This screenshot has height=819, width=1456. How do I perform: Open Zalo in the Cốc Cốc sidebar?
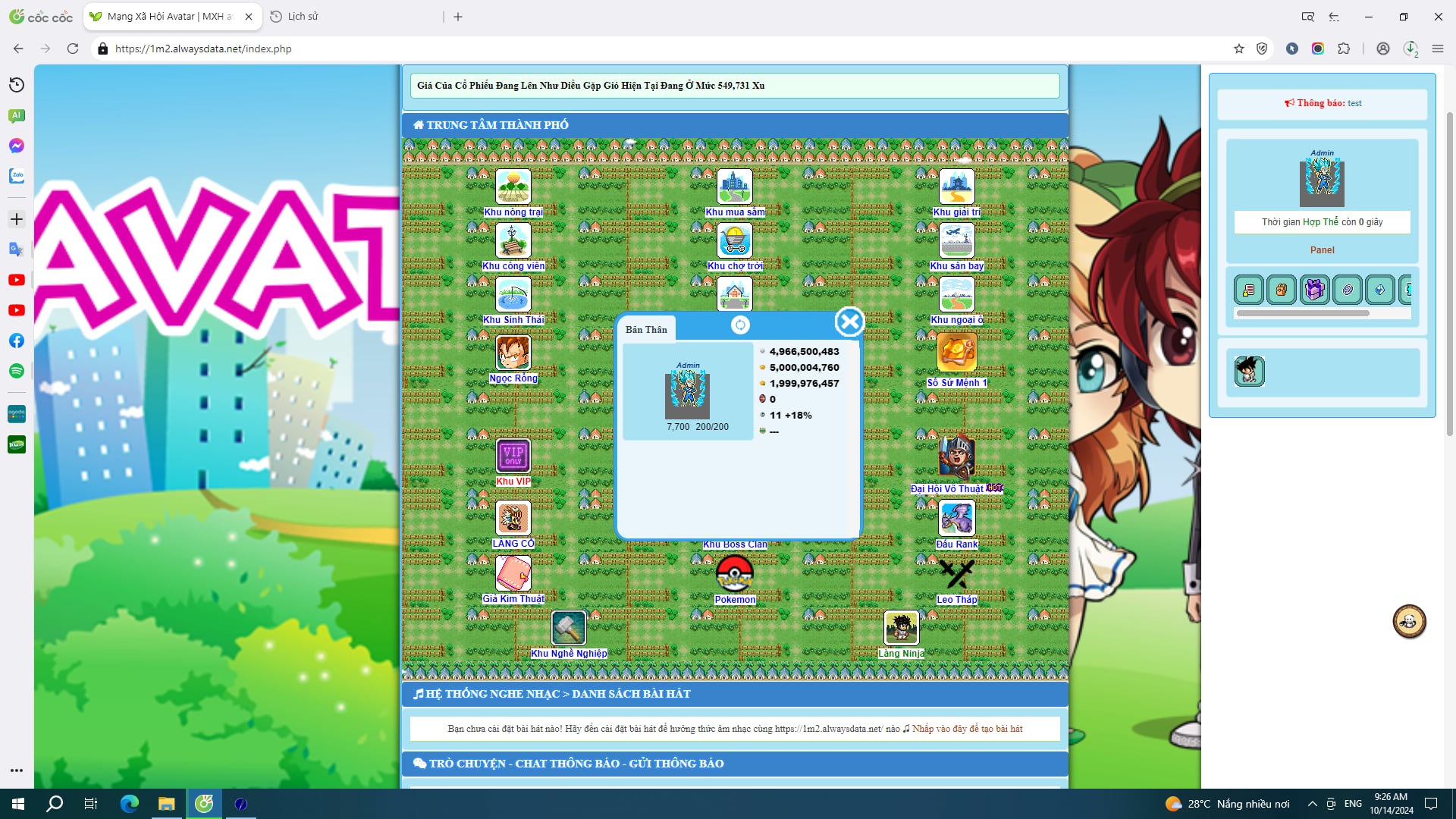pos(17,176)
